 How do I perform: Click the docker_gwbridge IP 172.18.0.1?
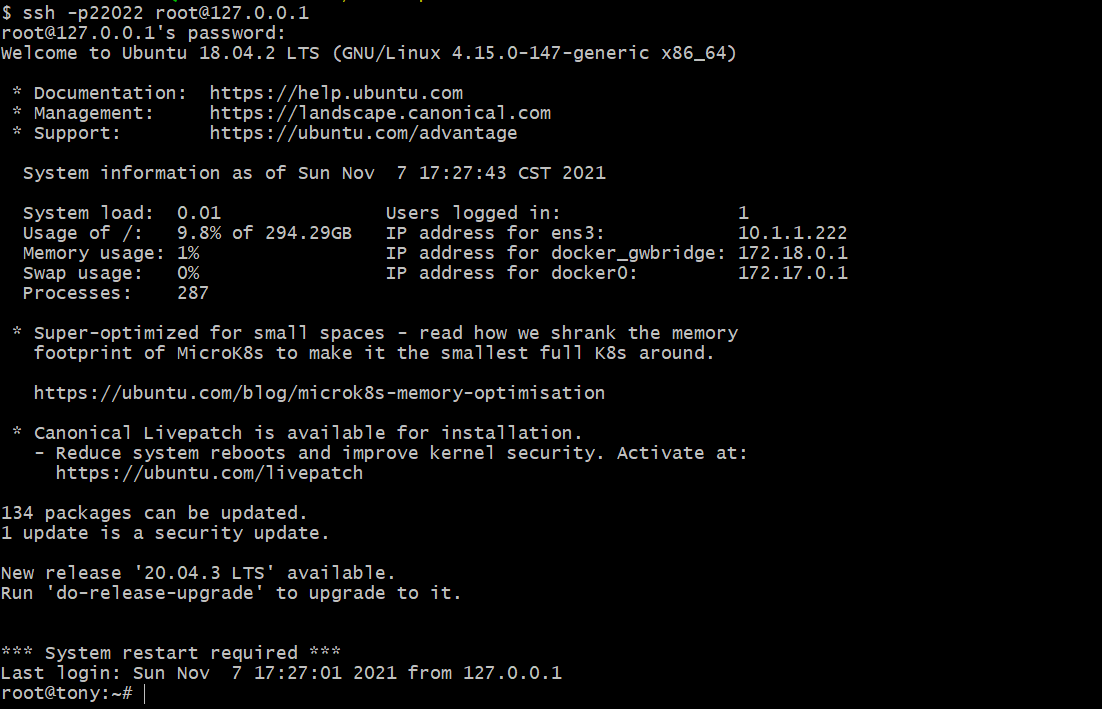[x=793, y=253]
